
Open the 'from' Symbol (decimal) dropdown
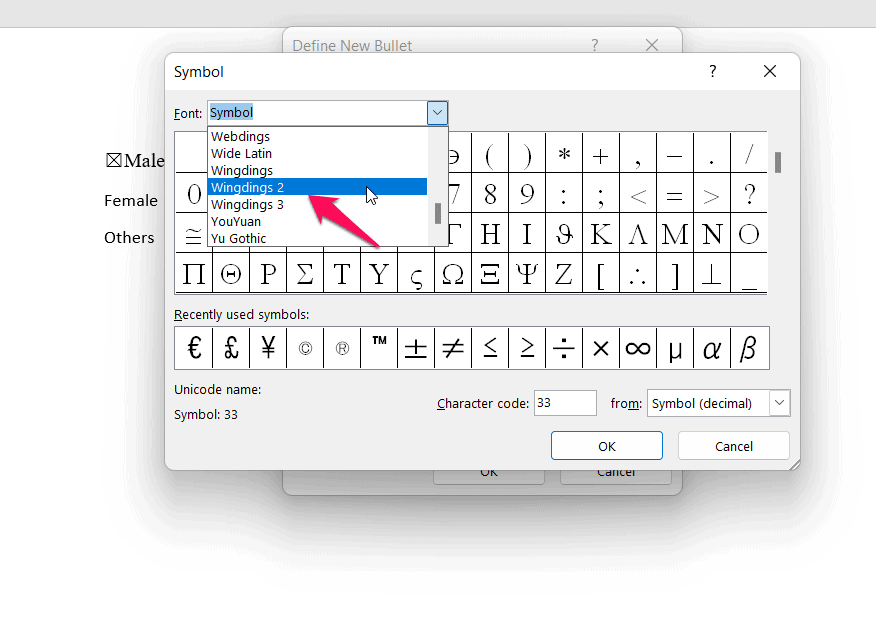click(779, 404)
